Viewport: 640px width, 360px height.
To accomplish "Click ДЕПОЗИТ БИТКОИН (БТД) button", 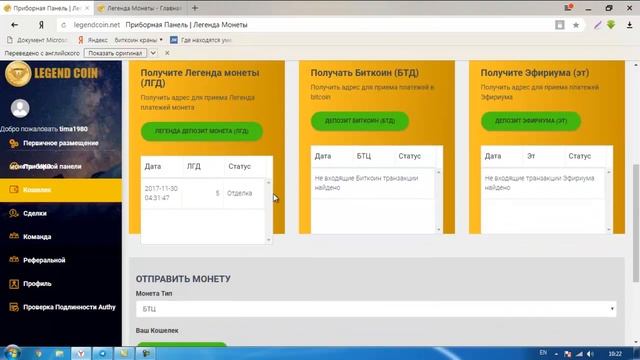I will (x=360, y=121).
